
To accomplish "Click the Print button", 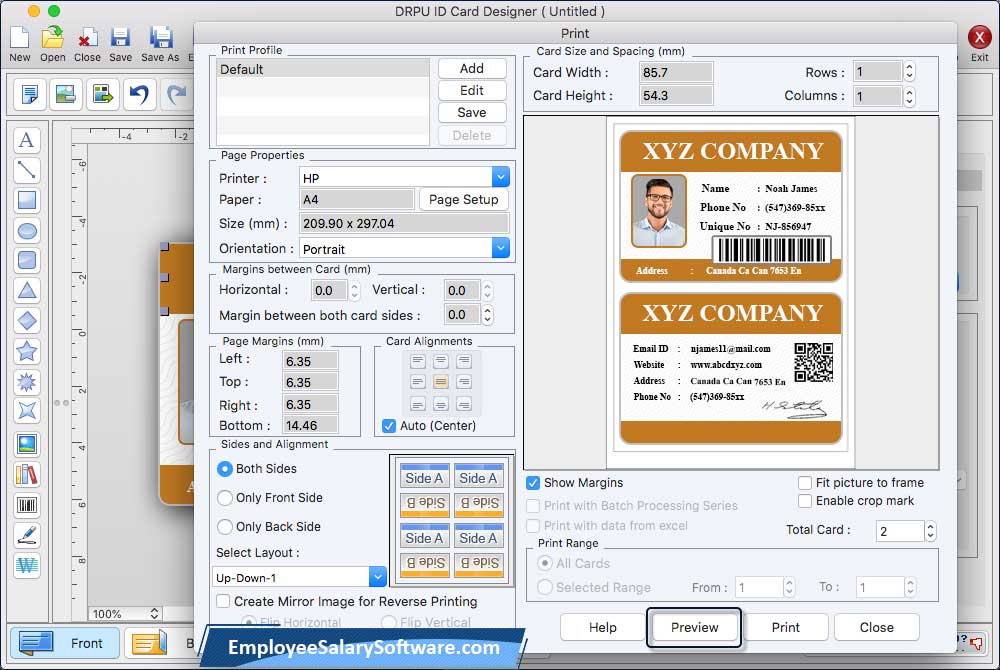I will tap(785, 627).
